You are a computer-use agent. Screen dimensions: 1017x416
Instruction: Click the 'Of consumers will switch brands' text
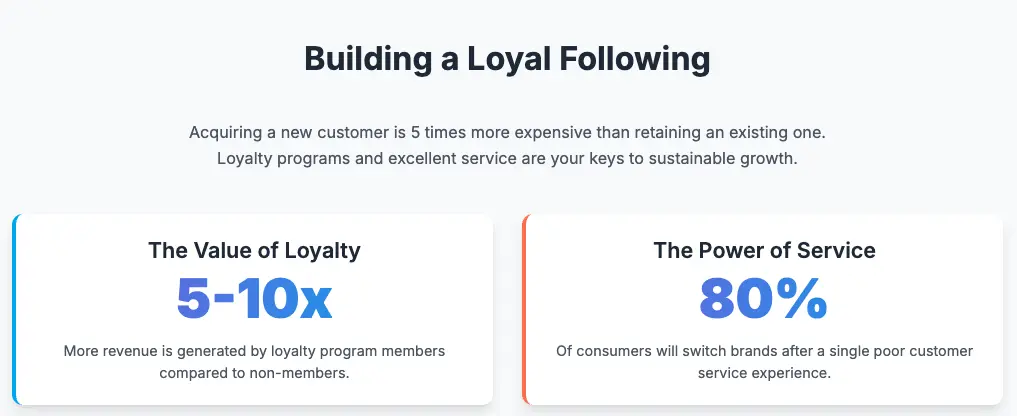[764, 351]
